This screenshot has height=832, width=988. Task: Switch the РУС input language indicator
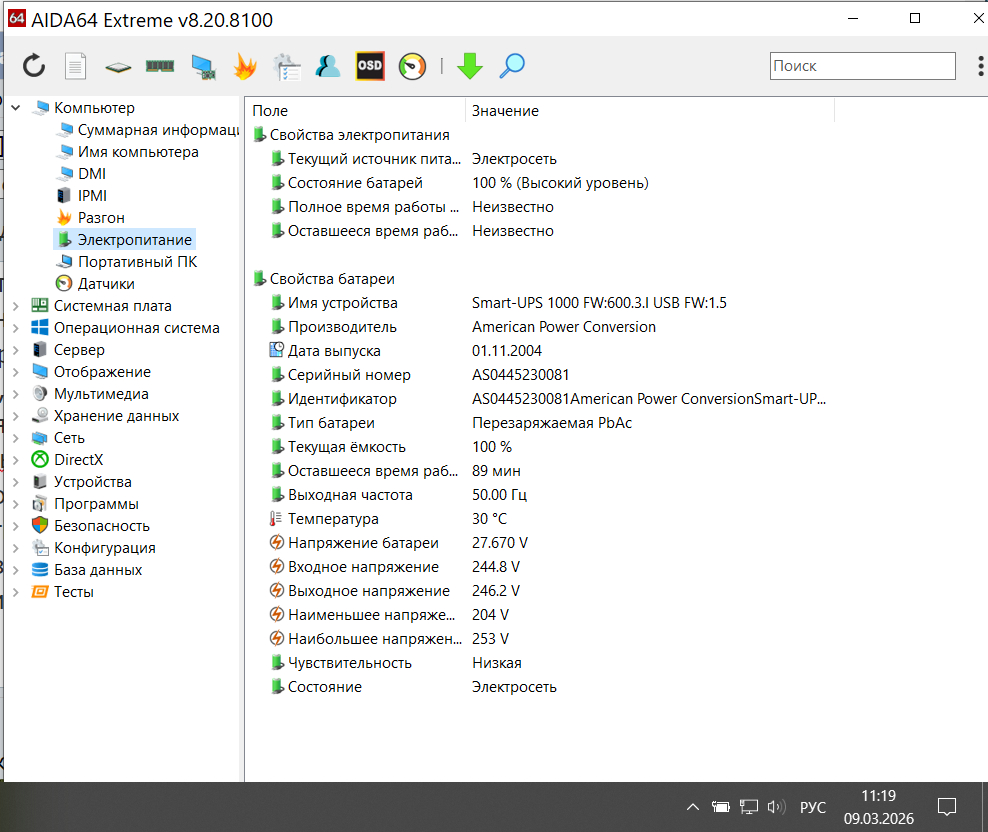coord(813,807)
